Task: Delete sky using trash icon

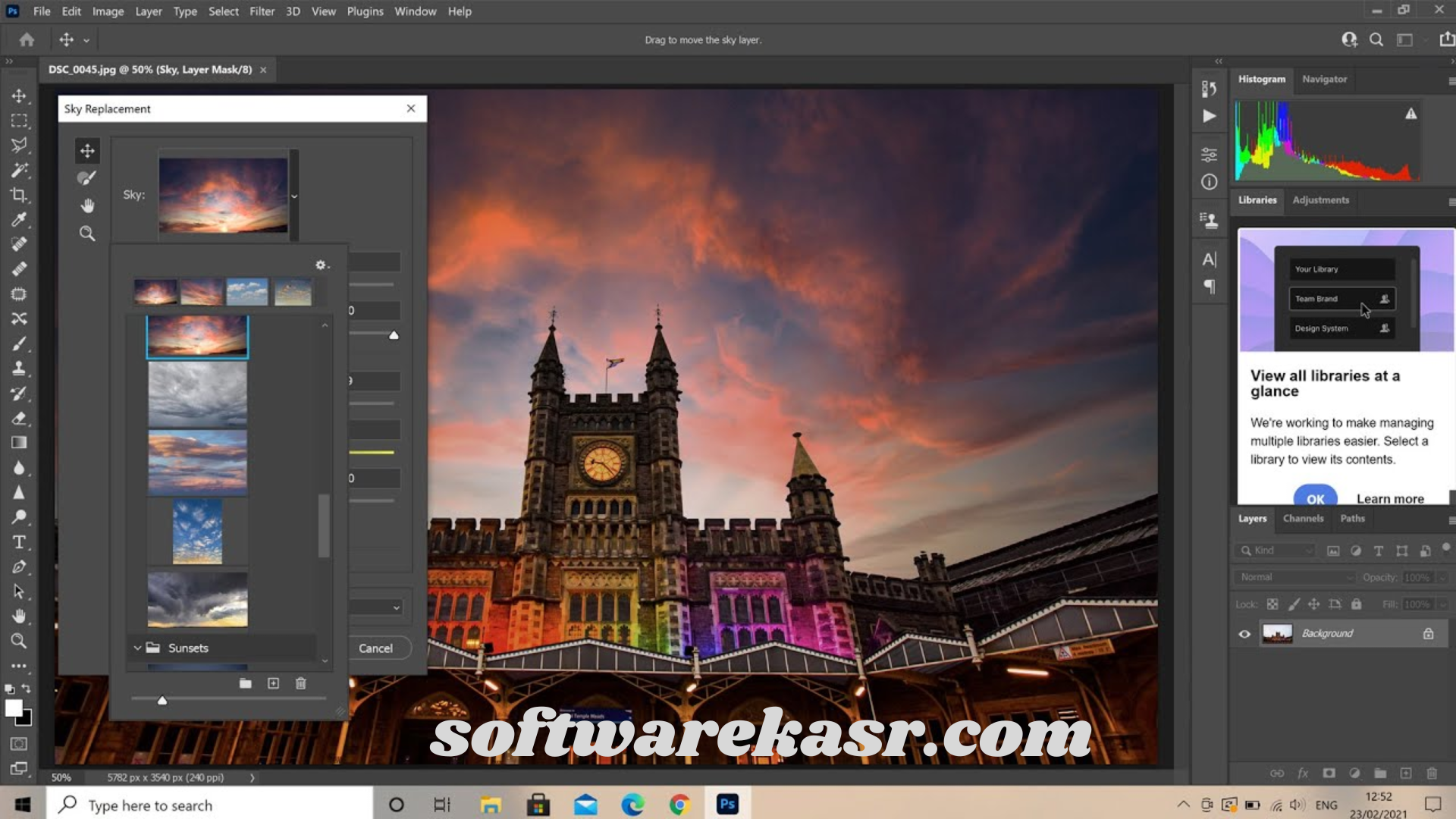Action: 300,683
